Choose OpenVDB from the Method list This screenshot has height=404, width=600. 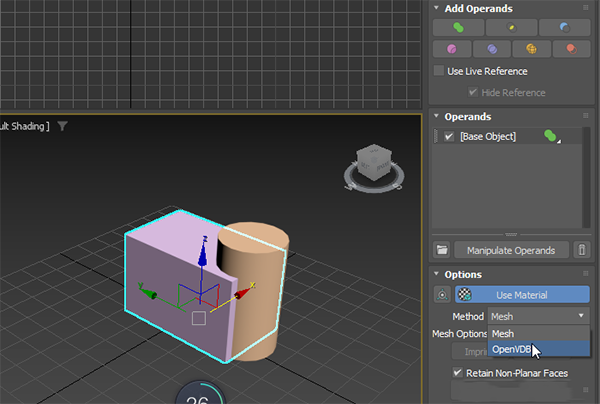[x=512, y=349]
